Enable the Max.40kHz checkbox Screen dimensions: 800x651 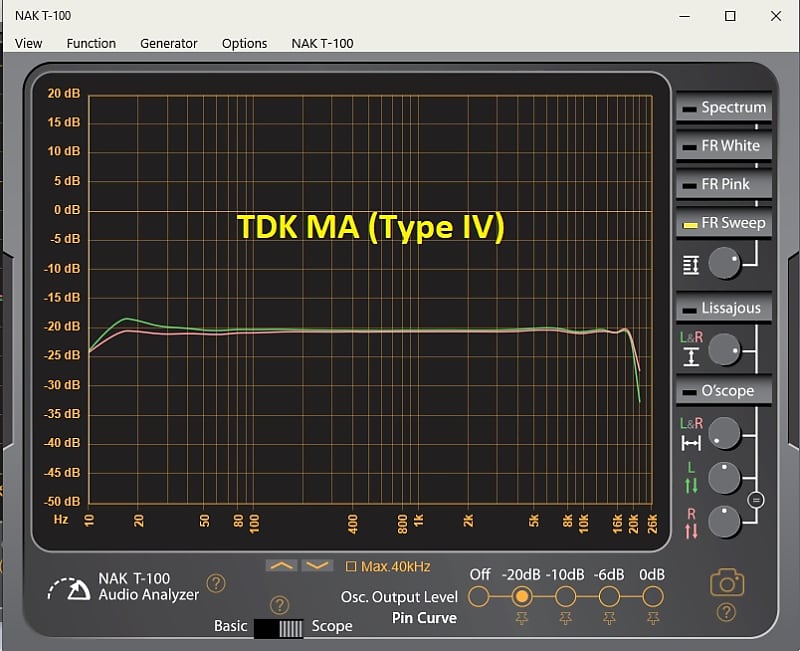(x=351, y=566)
